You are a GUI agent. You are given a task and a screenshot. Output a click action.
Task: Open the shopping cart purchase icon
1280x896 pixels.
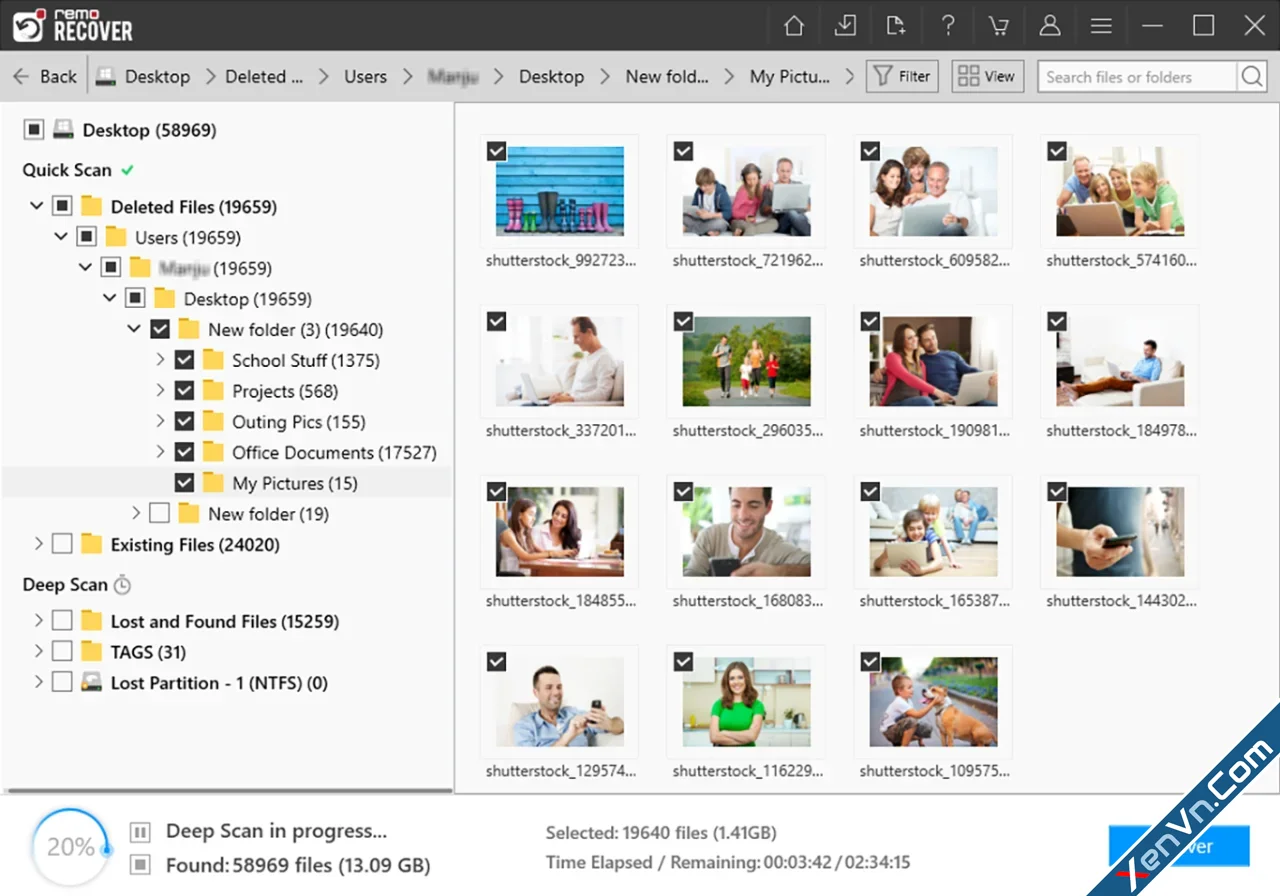point(998,26)
